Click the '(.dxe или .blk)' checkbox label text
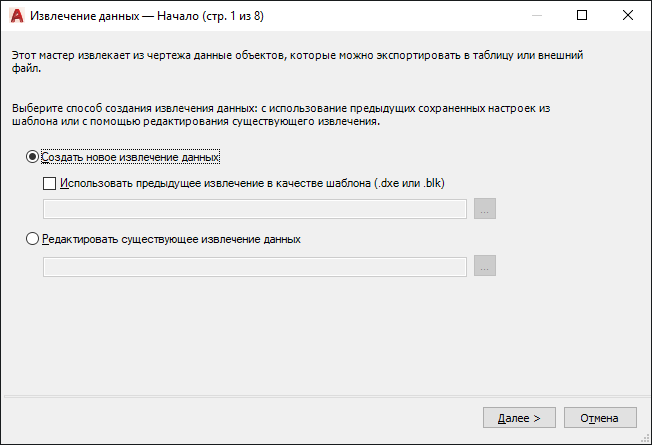 click(x=410, y=183)
